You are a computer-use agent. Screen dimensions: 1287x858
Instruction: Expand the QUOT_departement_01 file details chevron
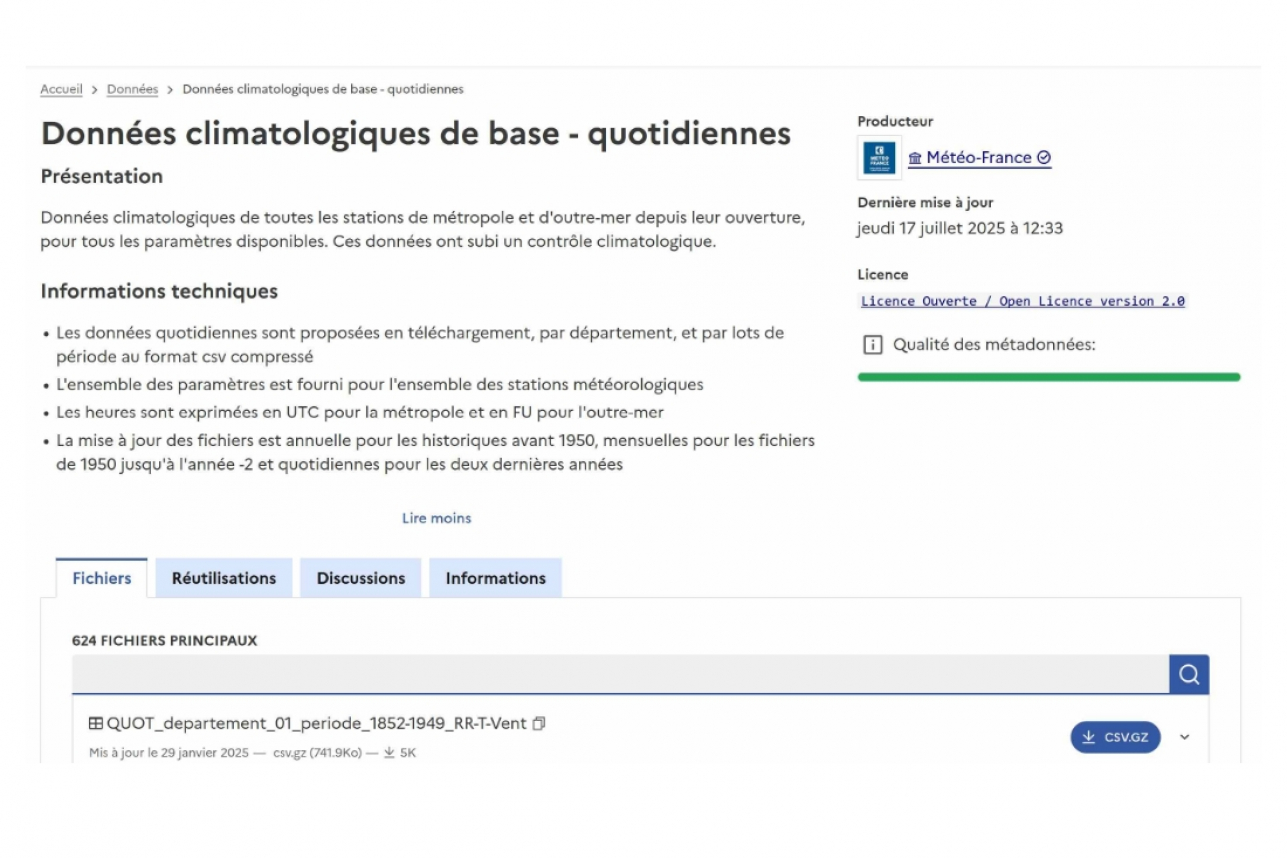[1185, 737]
